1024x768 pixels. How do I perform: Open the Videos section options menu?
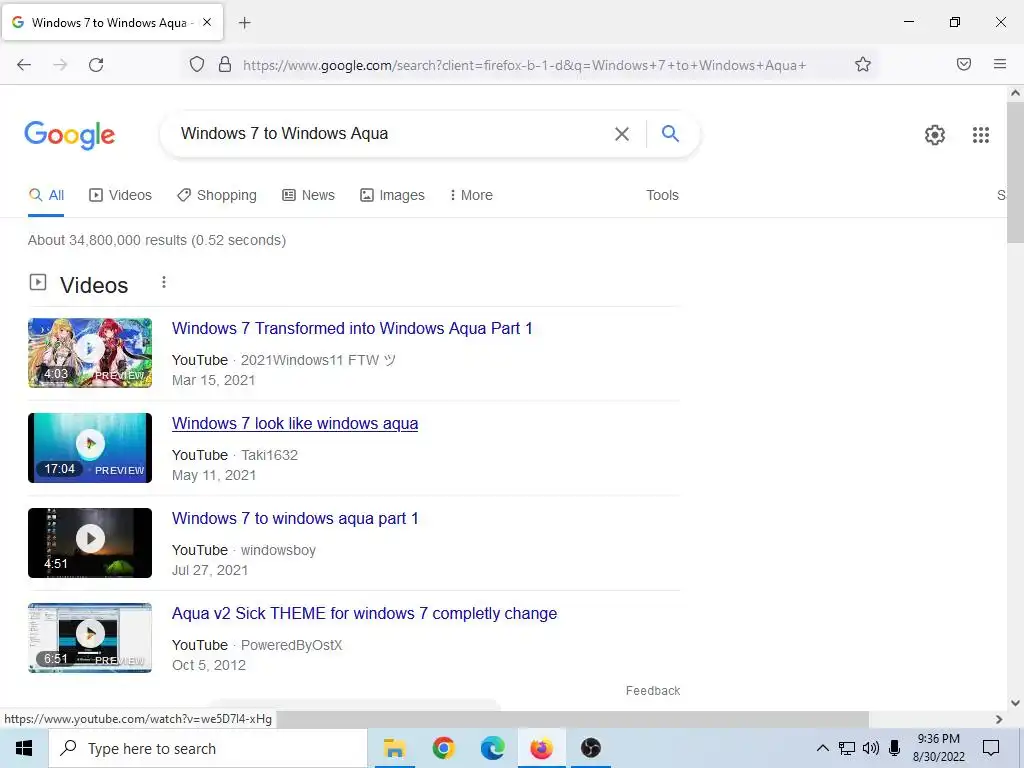164,282
